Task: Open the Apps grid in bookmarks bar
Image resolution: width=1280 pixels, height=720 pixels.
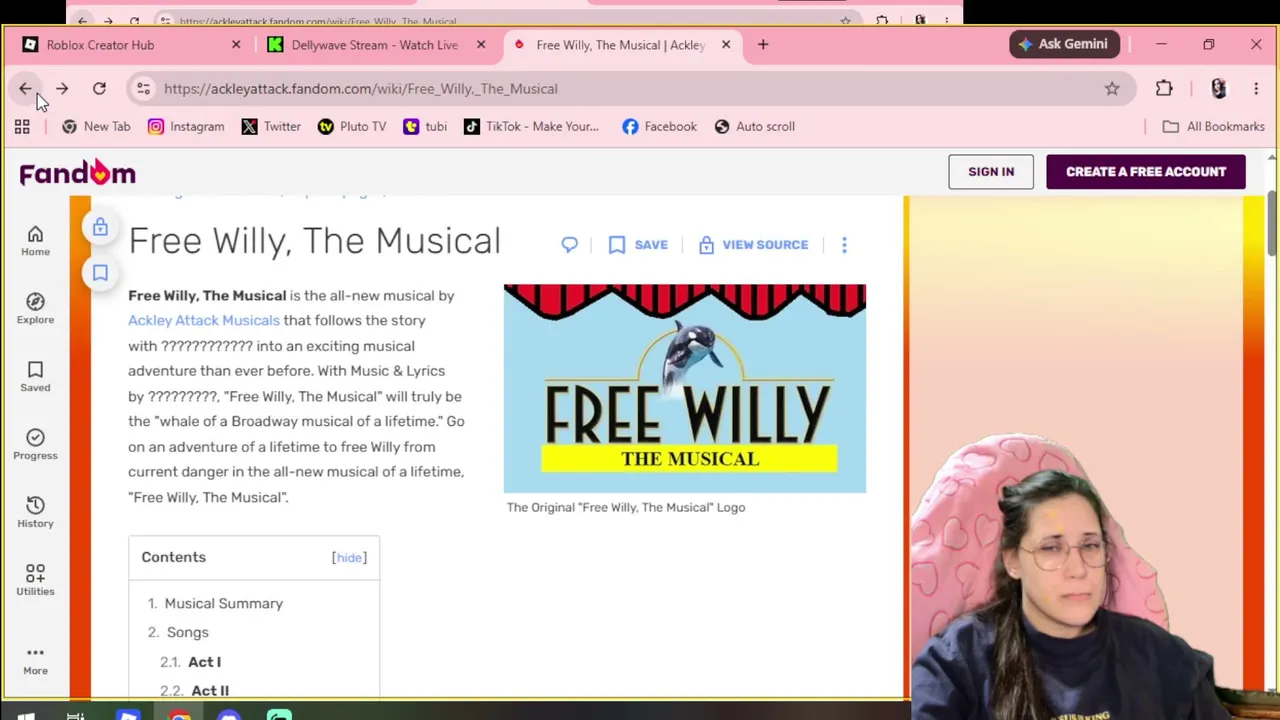Action: (22, 126)
